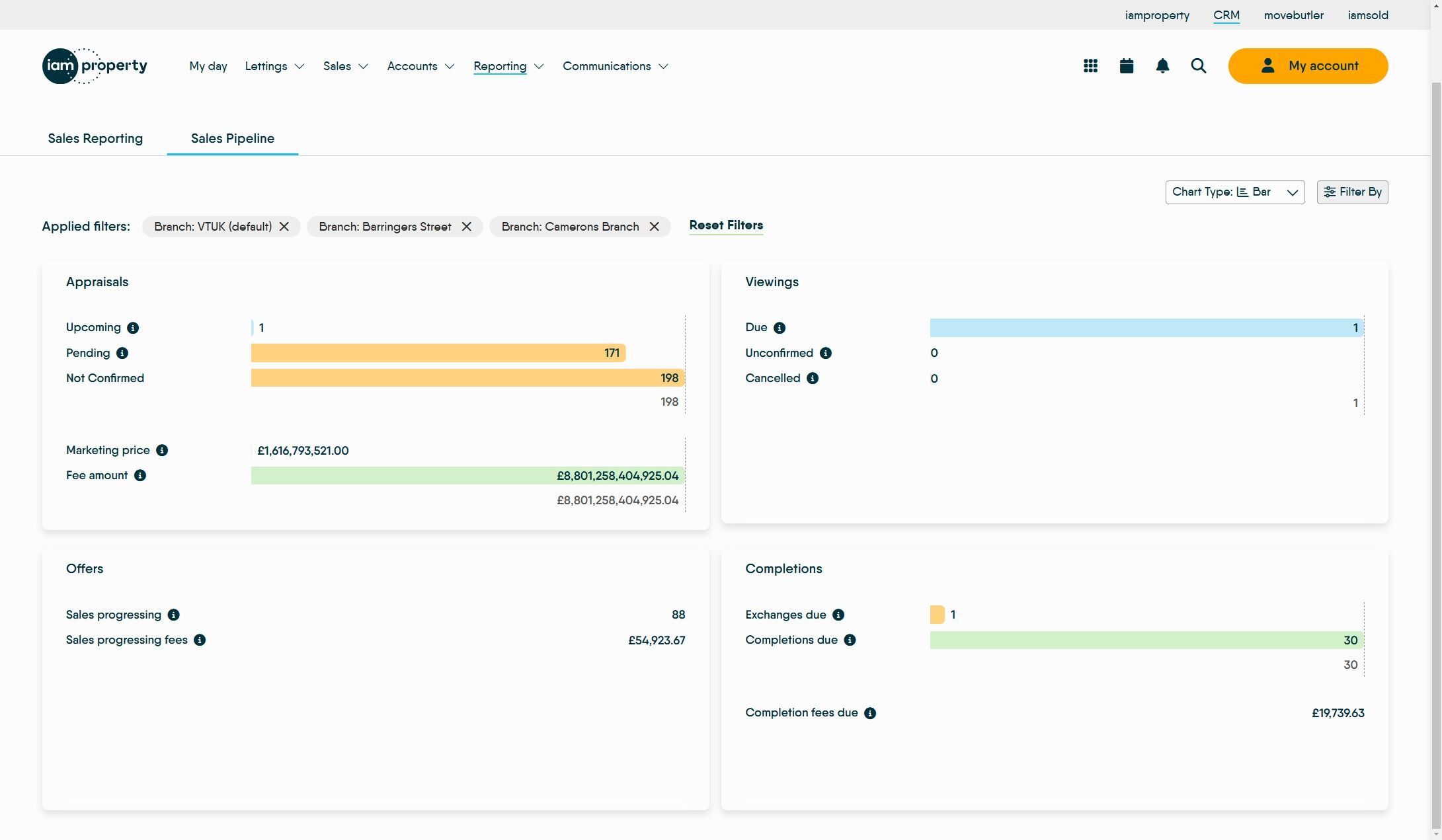Switch to the Sales Reporting tab

[95, 138]
